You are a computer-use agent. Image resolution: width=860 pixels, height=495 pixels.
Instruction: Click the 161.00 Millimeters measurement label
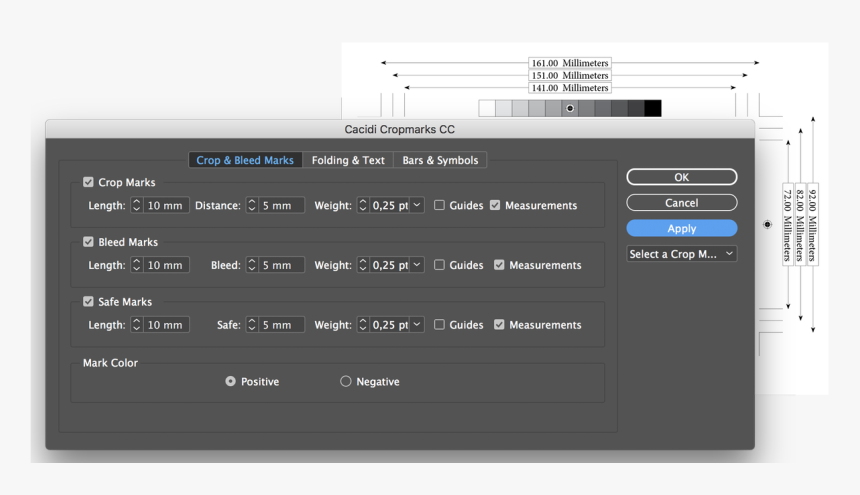[570, 63]
